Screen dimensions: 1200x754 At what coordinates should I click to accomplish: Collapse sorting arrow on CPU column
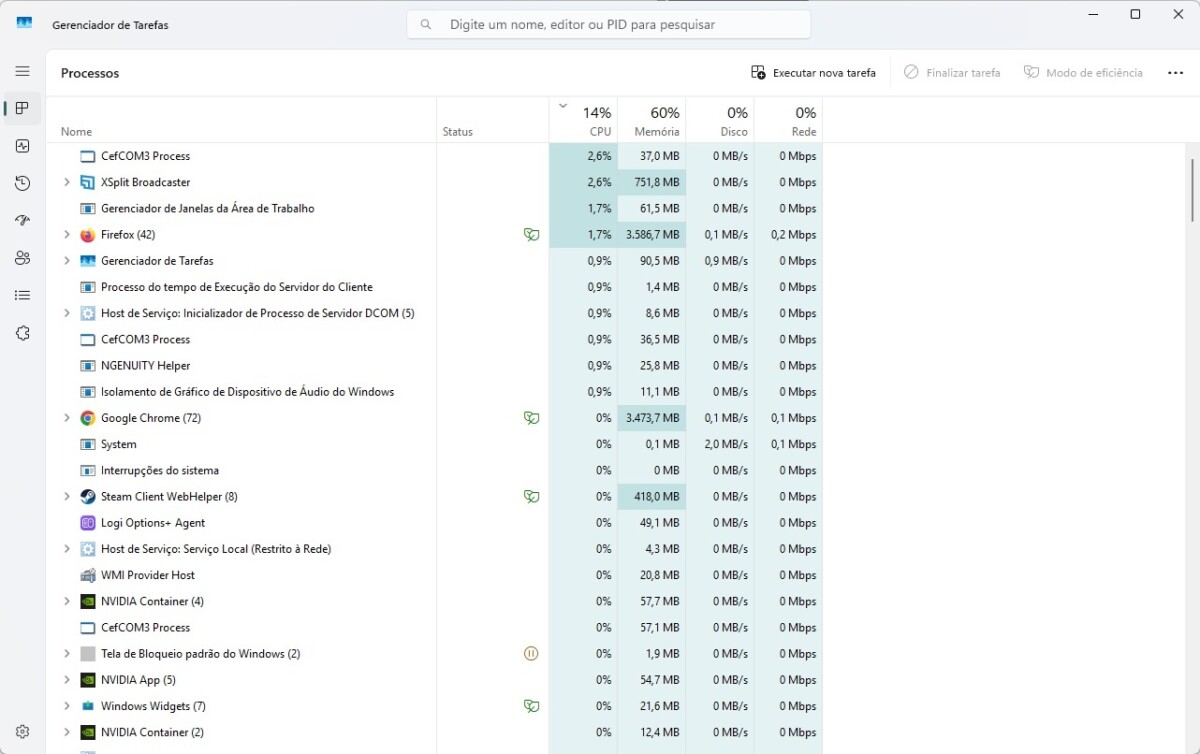click(562, 105)
